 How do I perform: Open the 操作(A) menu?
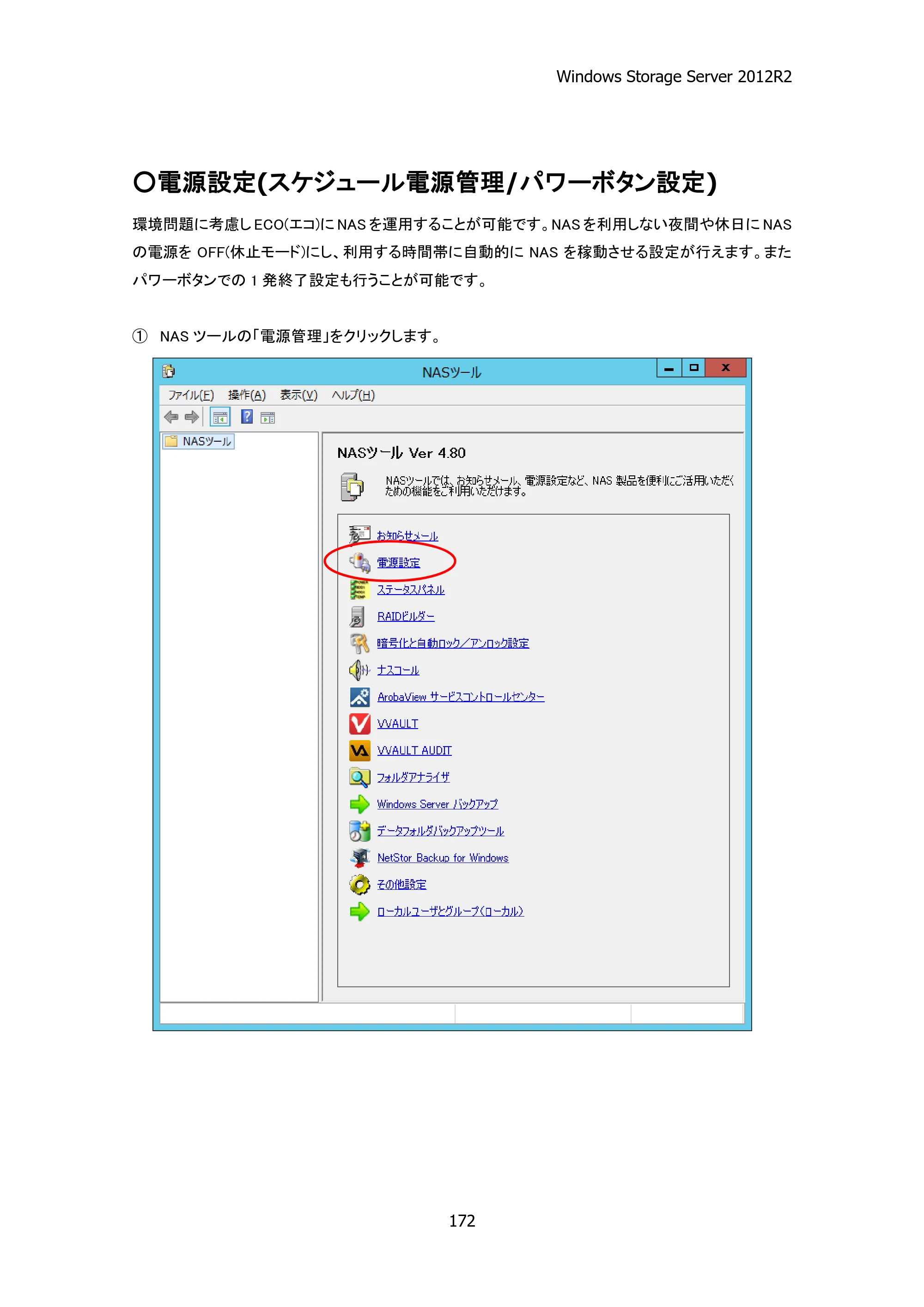(247, 395)
